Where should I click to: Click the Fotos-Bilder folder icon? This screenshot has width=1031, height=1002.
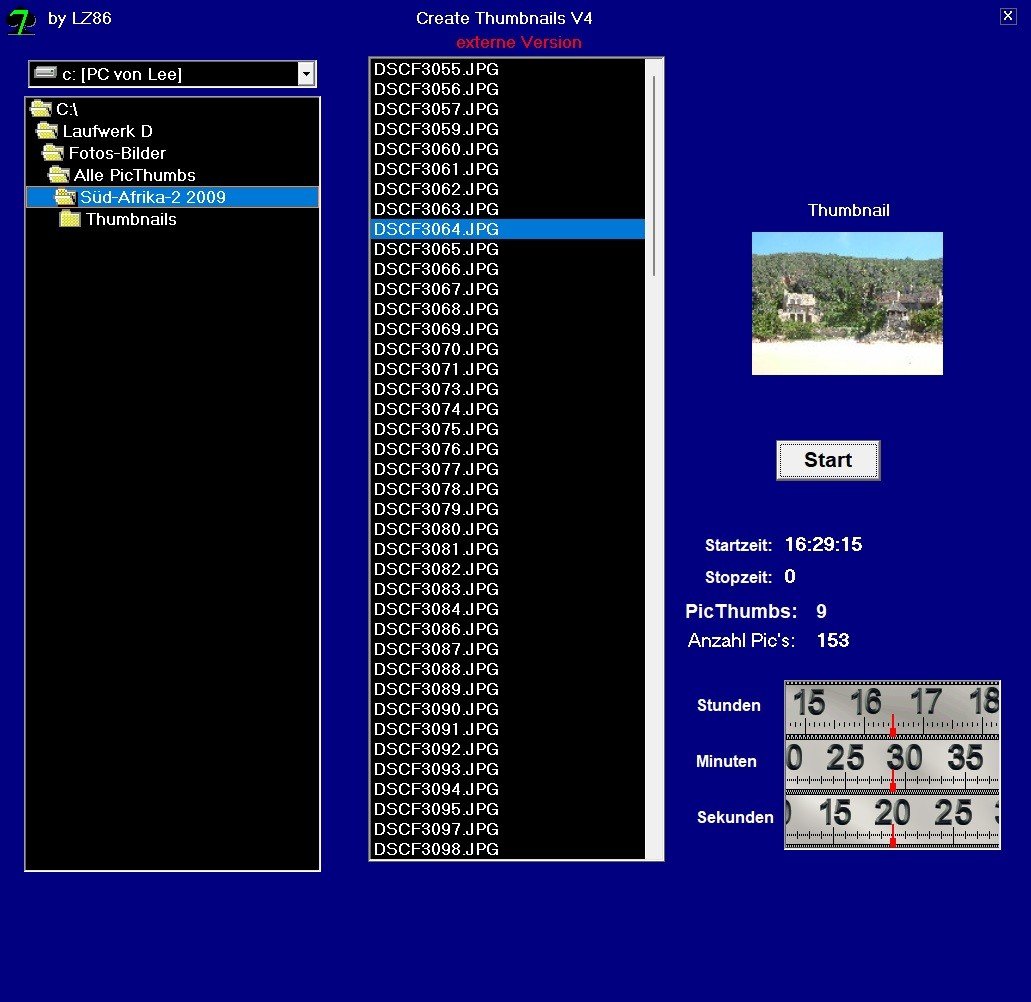pos(53,153)
